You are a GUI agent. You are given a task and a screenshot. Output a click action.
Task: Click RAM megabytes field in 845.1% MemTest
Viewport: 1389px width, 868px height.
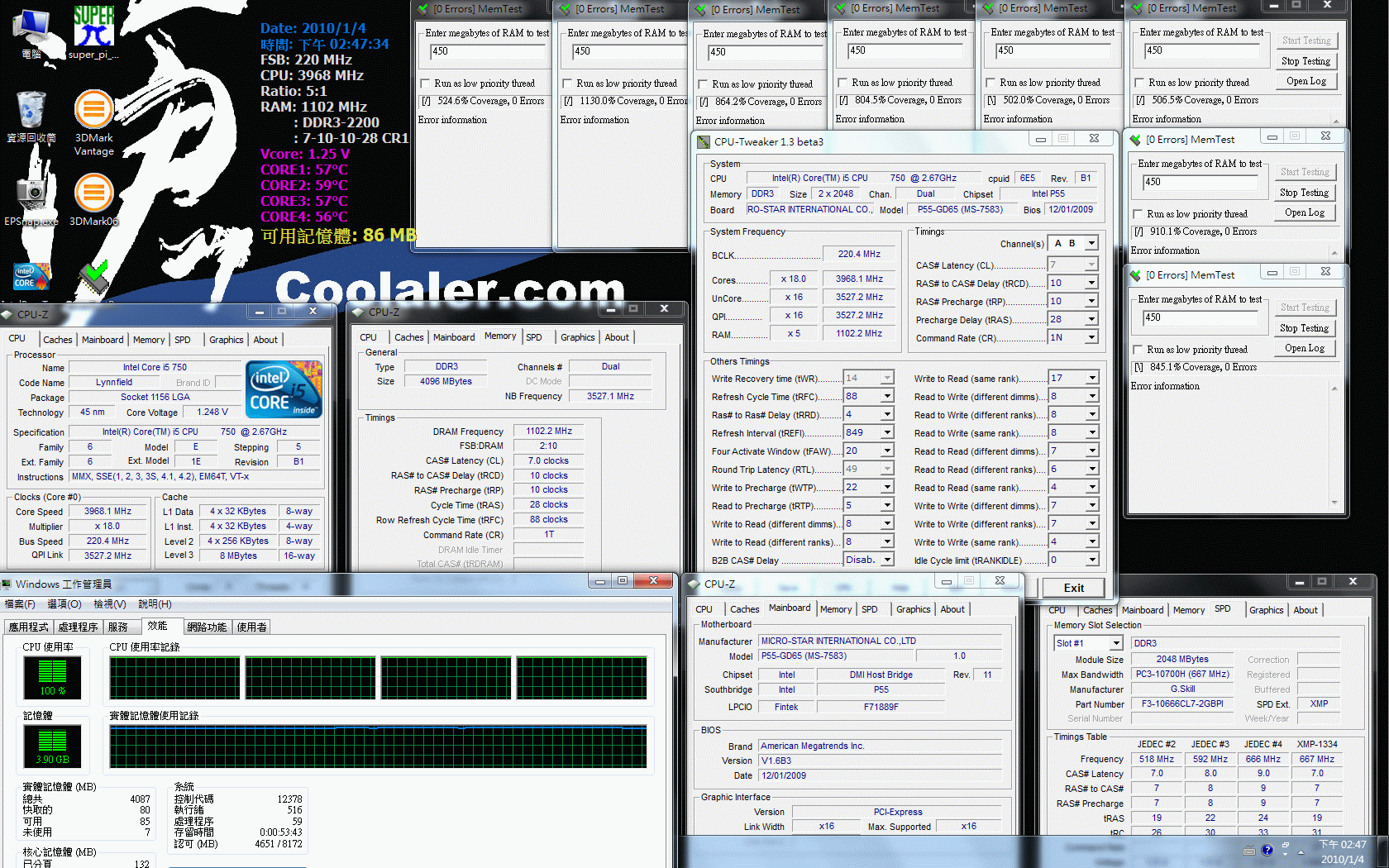click(x=1200, y=317)
